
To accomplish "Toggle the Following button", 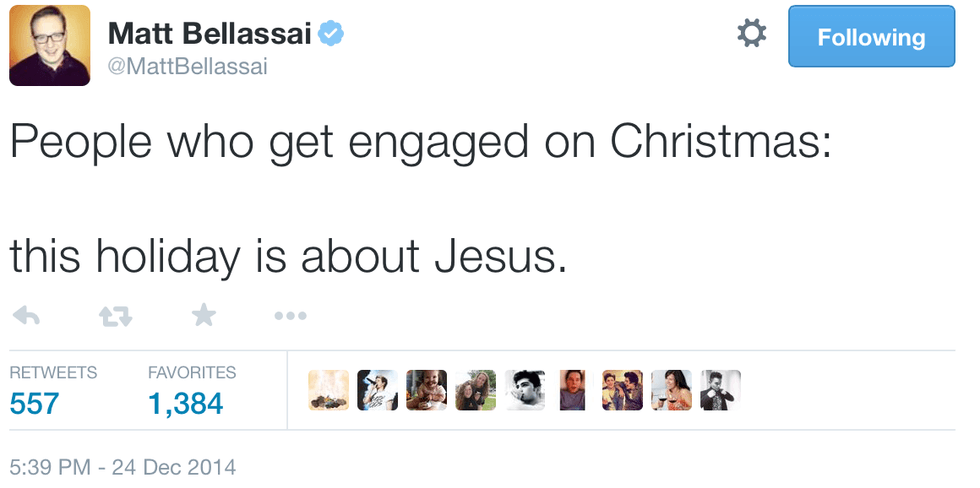I will pyautogui.click(x=871, y=37).
